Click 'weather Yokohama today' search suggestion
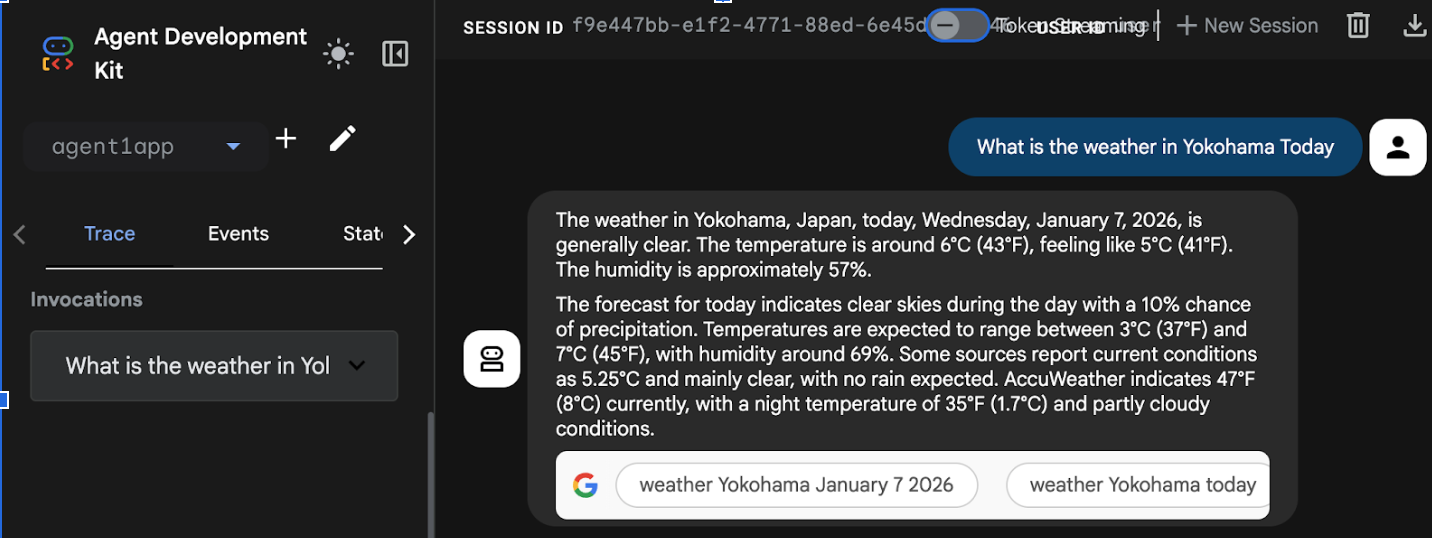1432x538 pixels. coord(1140,485)
